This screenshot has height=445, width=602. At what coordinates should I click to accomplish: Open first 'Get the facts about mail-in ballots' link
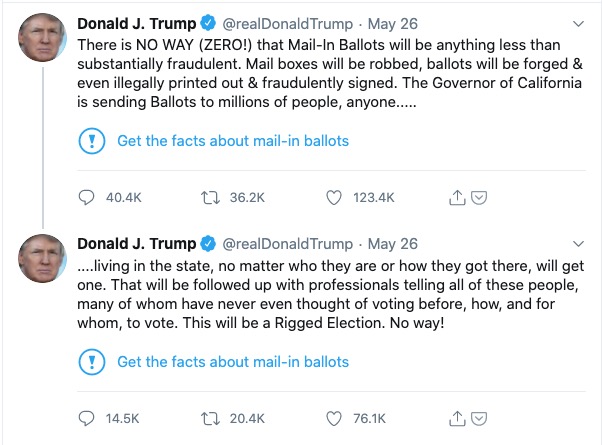click(232, 141)
